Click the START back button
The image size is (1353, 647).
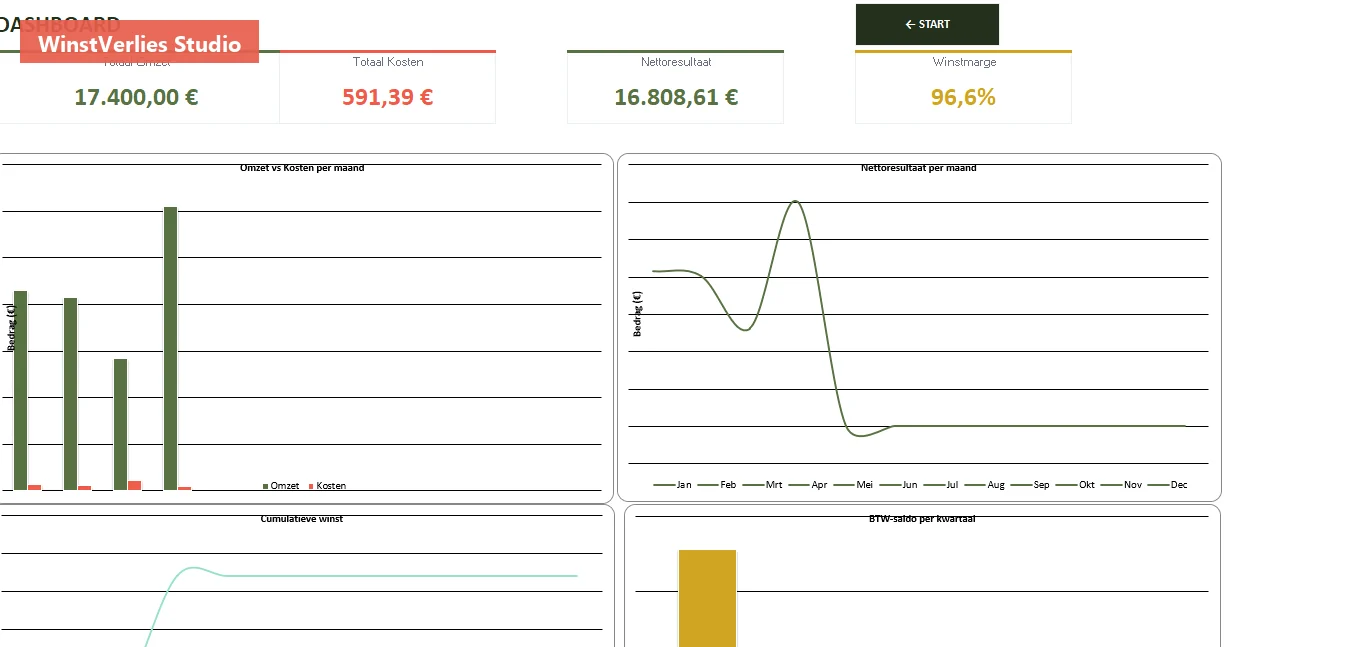click(927, 24)
